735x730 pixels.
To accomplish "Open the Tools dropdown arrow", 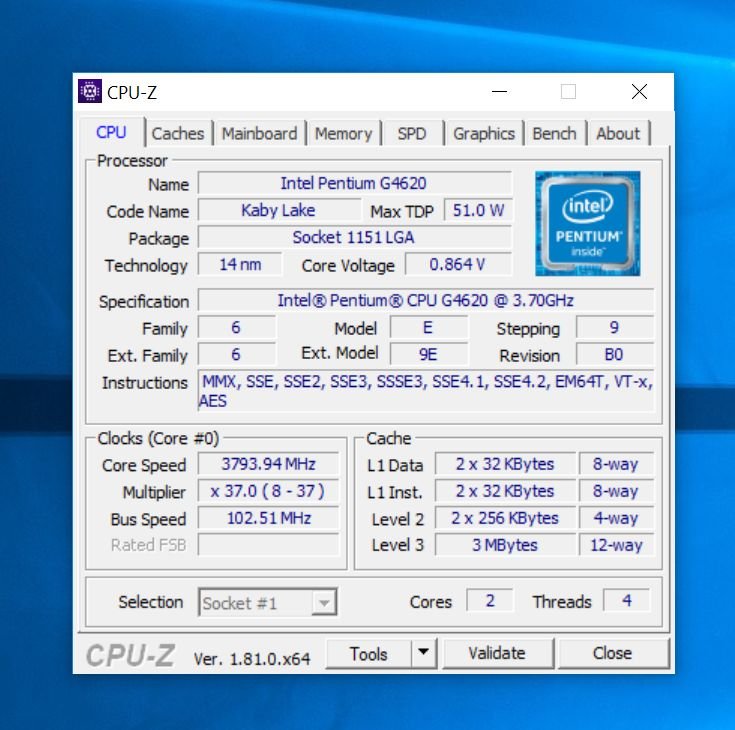I will click(424, 653).
